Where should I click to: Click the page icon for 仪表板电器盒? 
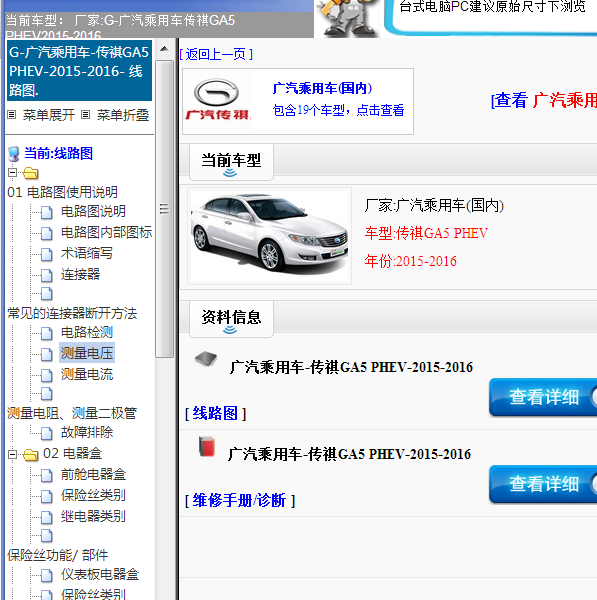coord(47,575)
